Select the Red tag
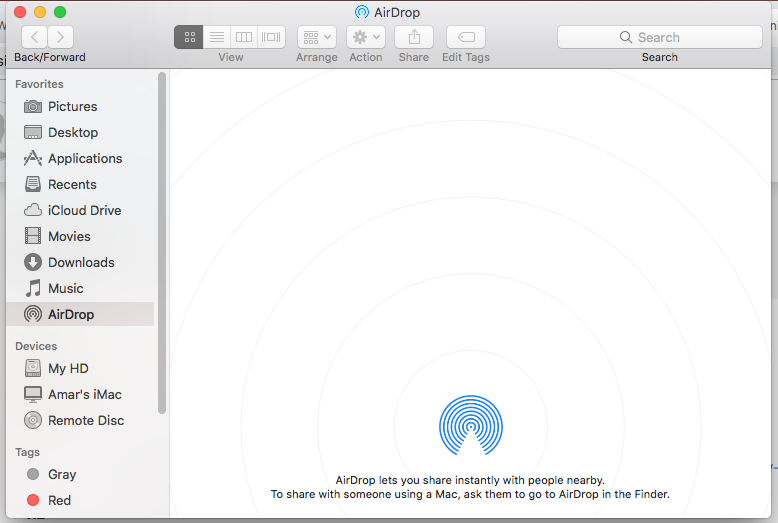 click(x=80, y=500)
